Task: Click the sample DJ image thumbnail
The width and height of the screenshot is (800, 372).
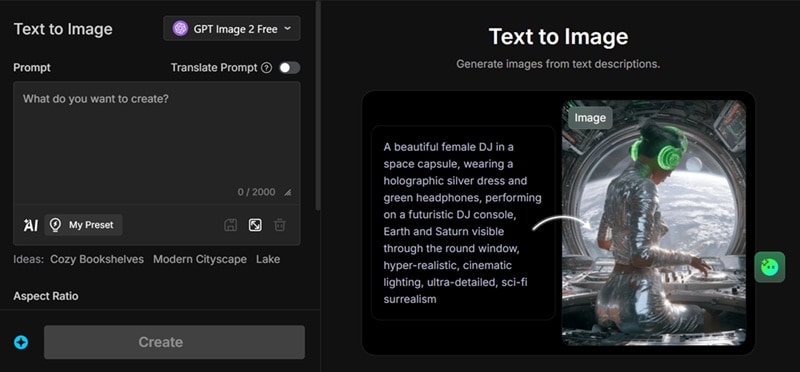Action: (x=654, y=222)
